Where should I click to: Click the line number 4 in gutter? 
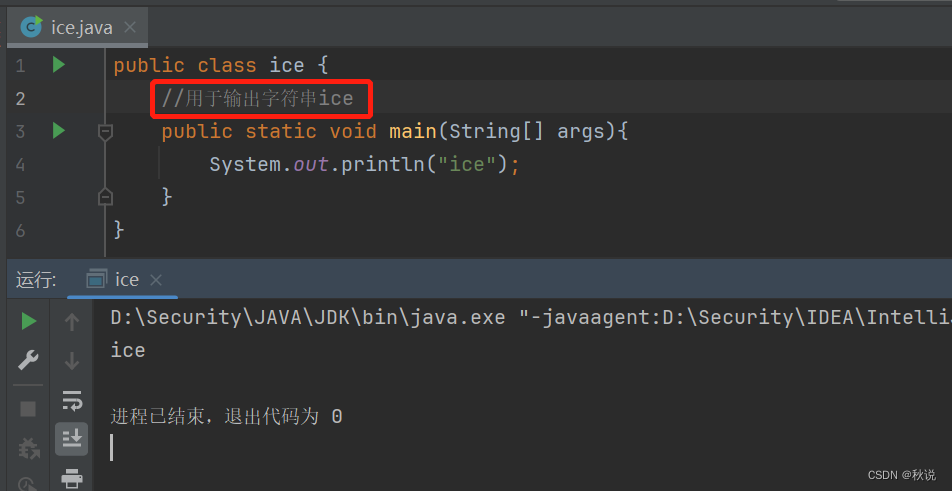[21, 164]
